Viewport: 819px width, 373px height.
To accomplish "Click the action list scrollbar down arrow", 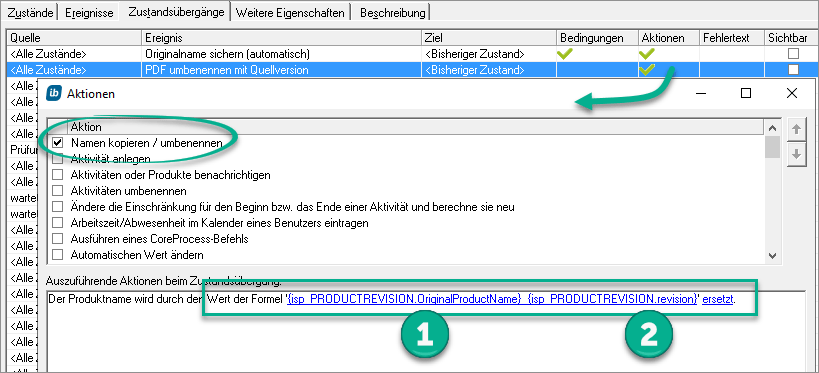I will 773,256.
